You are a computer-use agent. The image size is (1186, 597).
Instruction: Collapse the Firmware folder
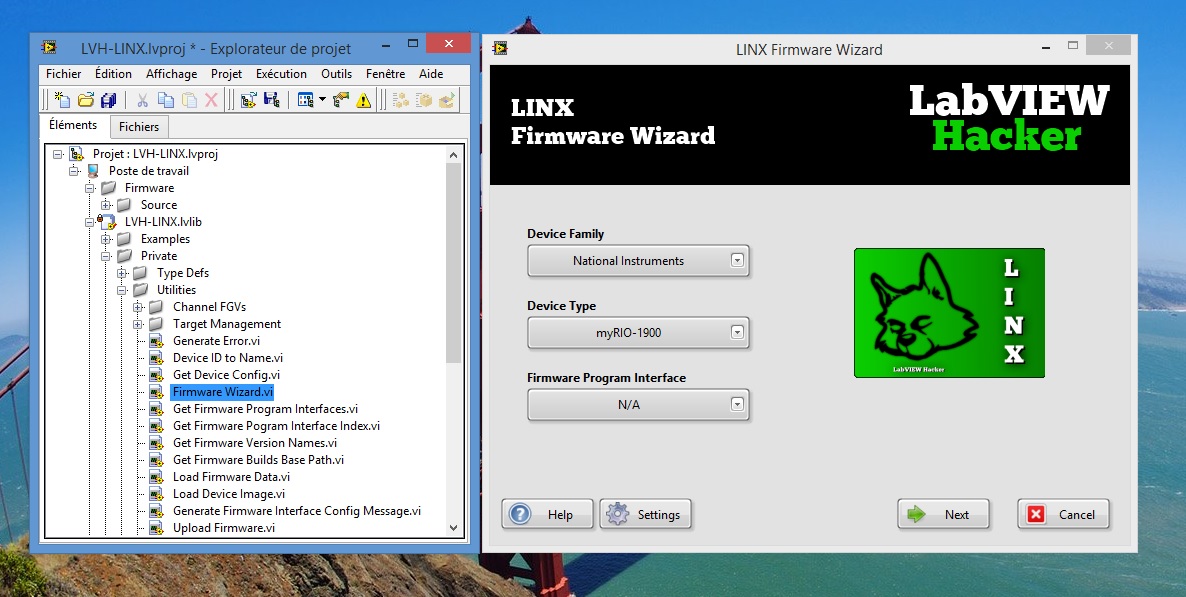(x=90, y=188)
